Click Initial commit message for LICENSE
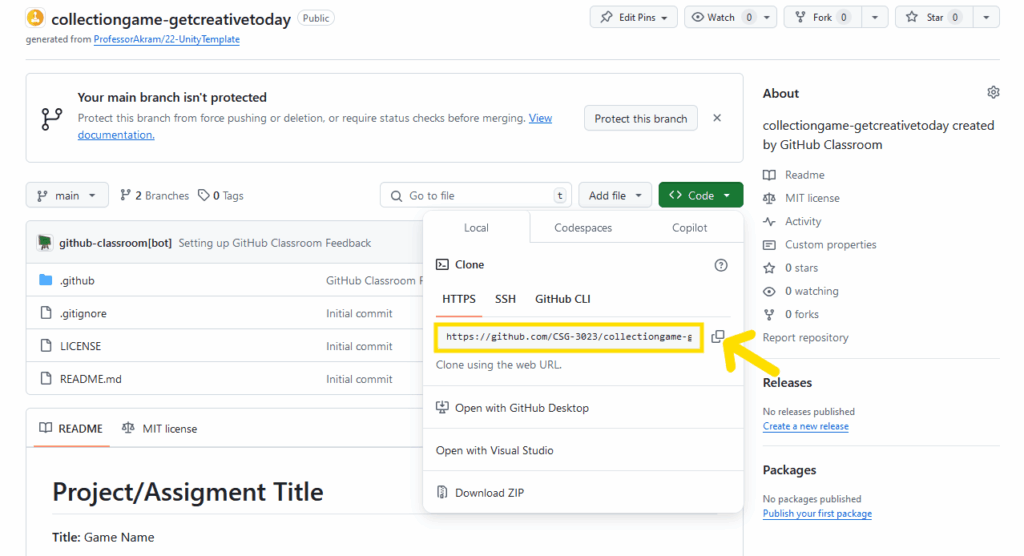The image size is (1024, 556). click(359, 346)
